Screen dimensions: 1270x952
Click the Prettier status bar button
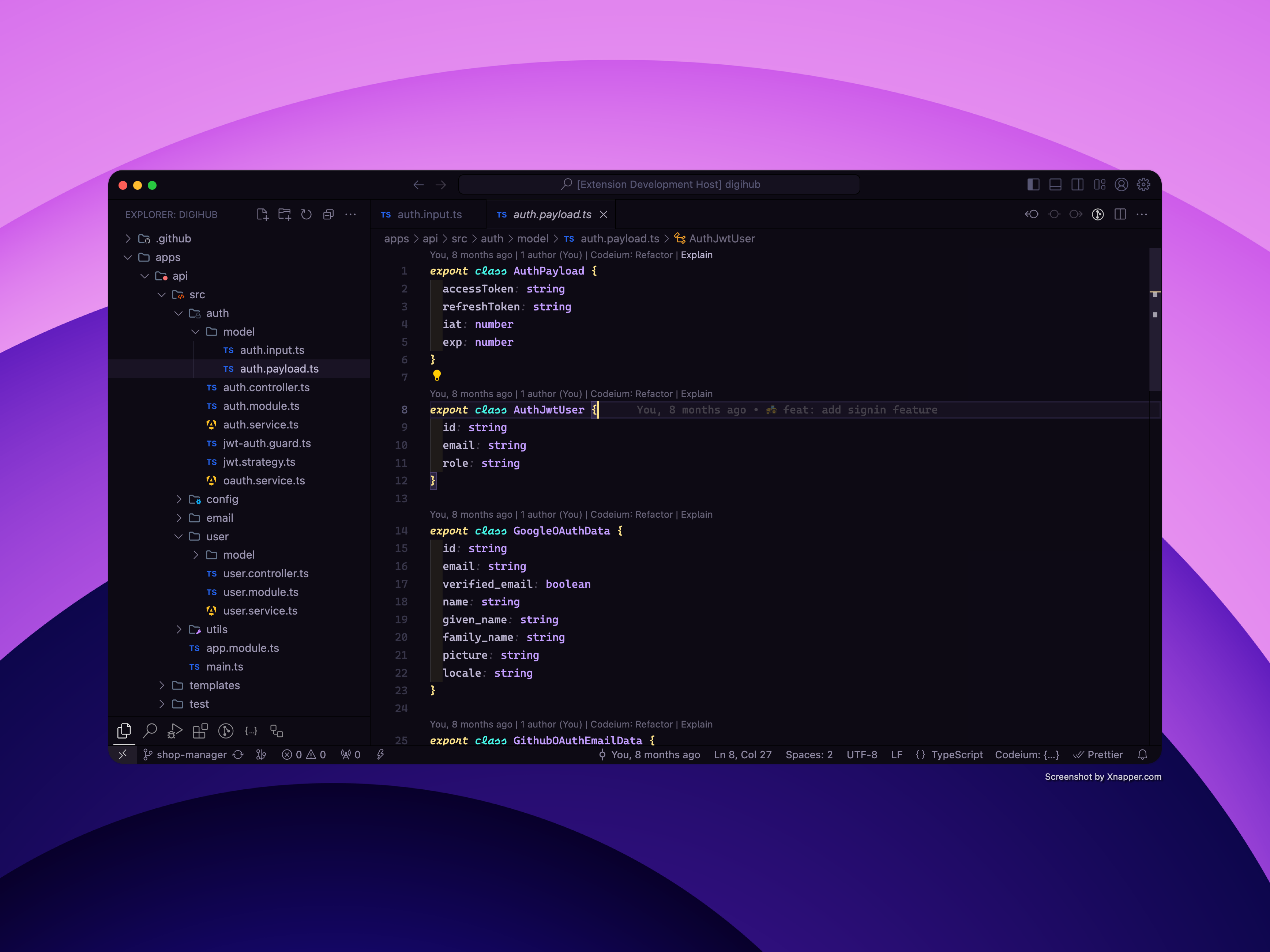pyautogui.click(x=1098, y=755)
